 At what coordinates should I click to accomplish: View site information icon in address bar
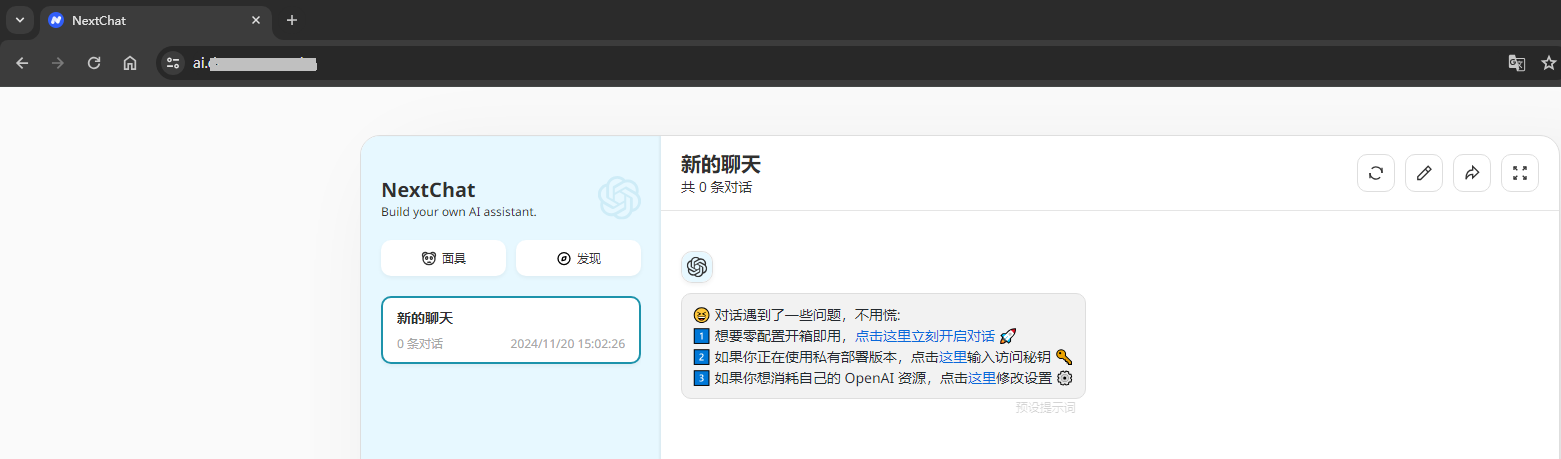(x=173, y=63)
